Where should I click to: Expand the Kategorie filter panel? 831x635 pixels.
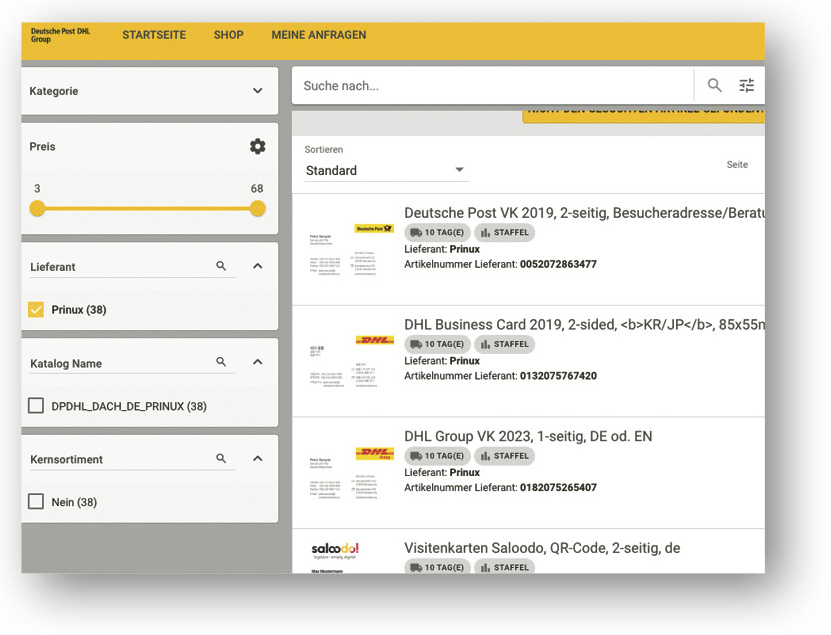coord(257,91)
